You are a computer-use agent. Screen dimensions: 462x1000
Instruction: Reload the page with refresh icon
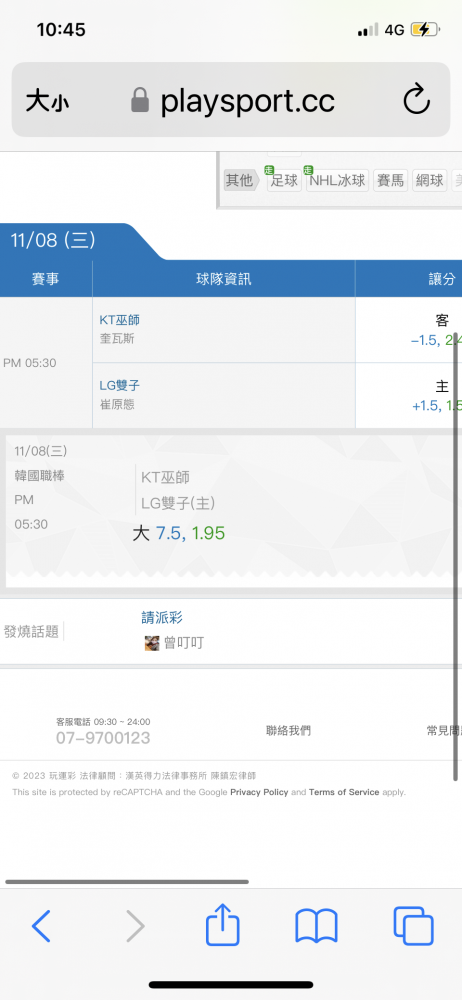pos(417,100)
